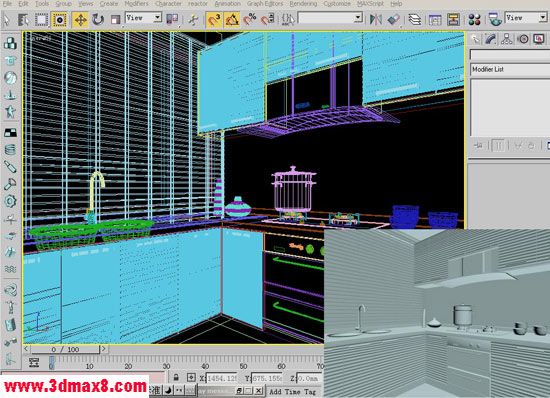
Task: Click the reactor Soft Body Collection icon
Action: click(x=10, y=77)
